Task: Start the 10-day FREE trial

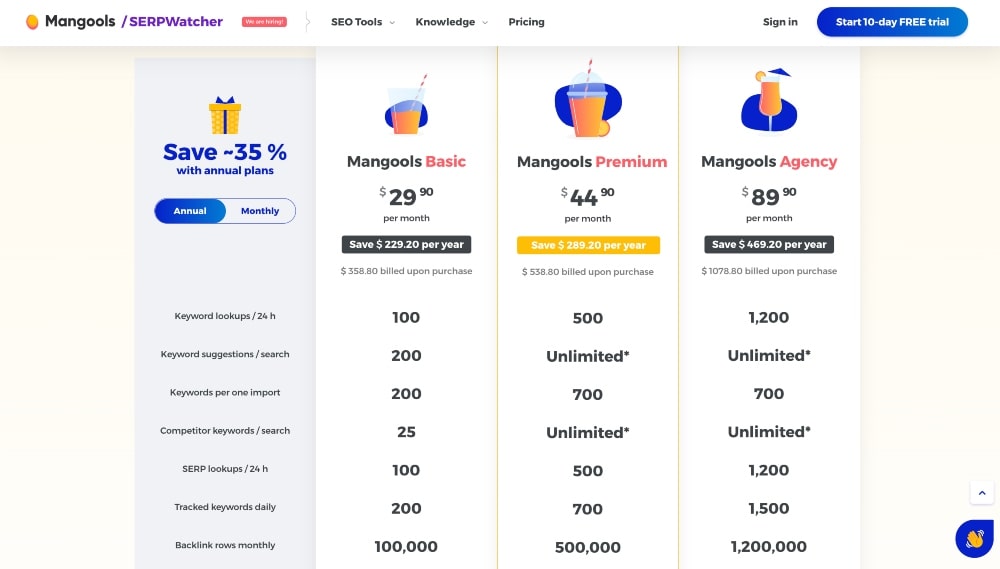Action: pos(892,22)
